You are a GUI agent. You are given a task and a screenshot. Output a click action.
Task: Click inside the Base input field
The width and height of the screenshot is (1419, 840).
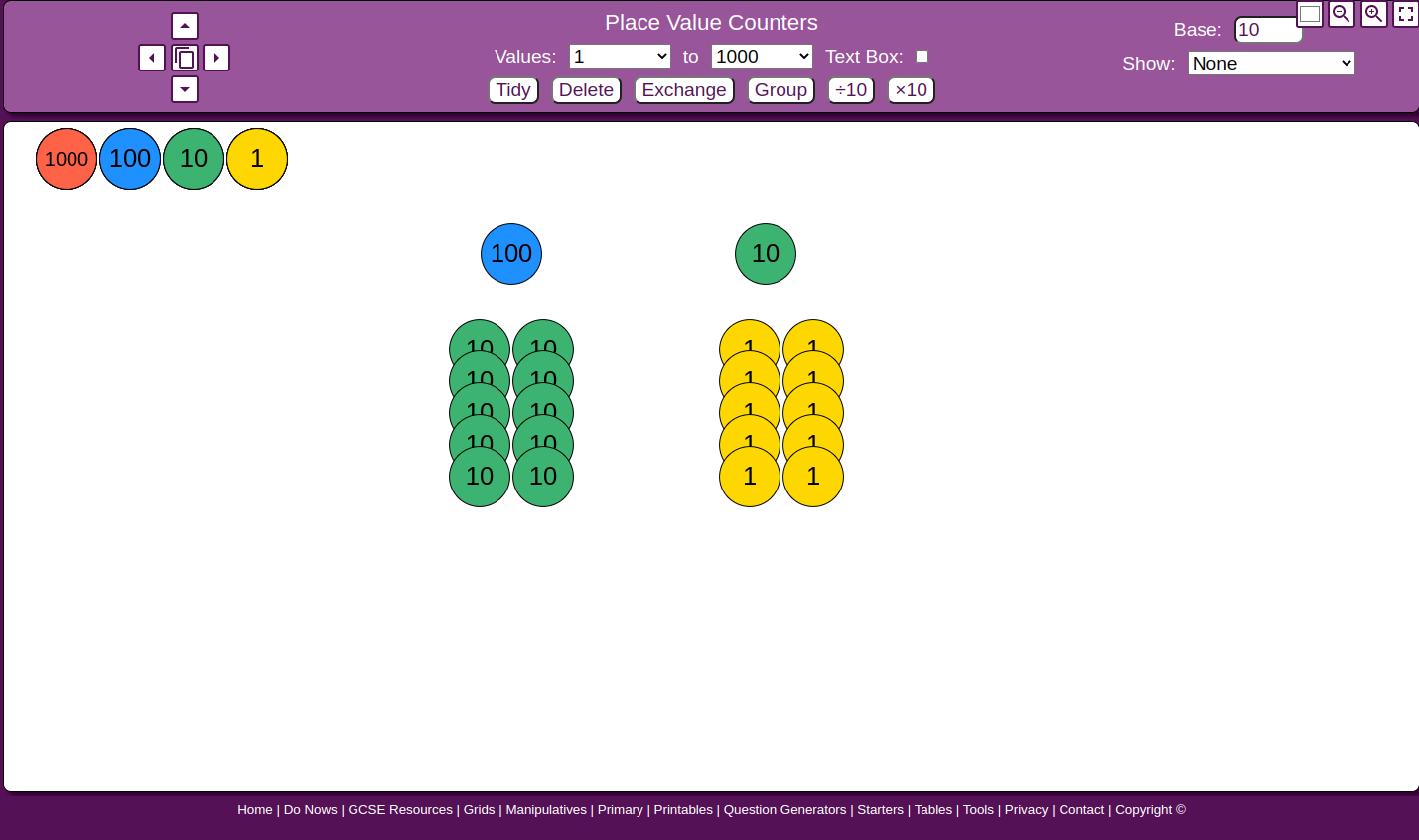point(1267,30)
